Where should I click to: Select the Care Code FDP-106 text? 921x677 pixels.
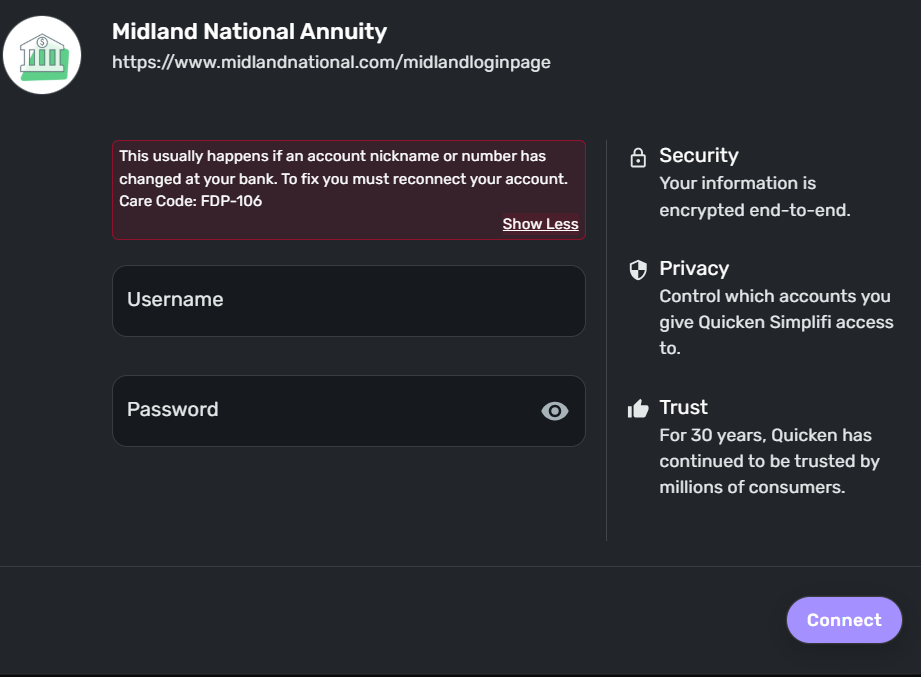191,200
